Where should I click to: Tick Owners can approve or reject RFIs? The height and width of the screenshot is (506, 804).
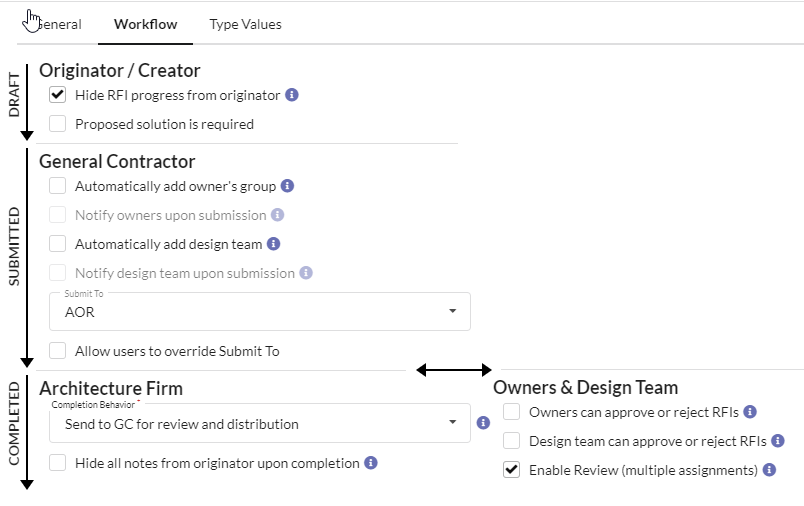pos(512,412)
